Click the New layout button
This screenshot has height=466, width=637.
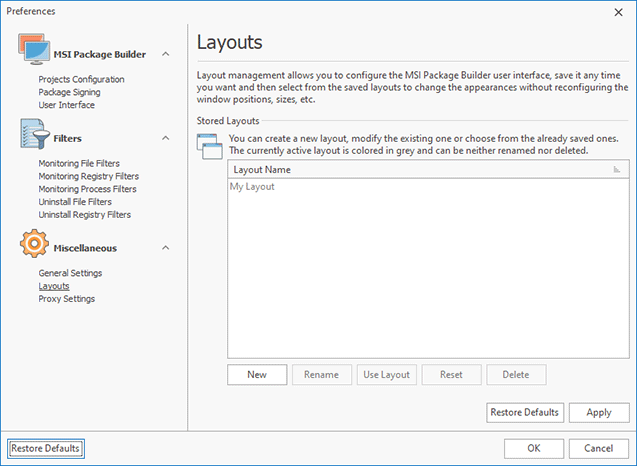[257, 375]
